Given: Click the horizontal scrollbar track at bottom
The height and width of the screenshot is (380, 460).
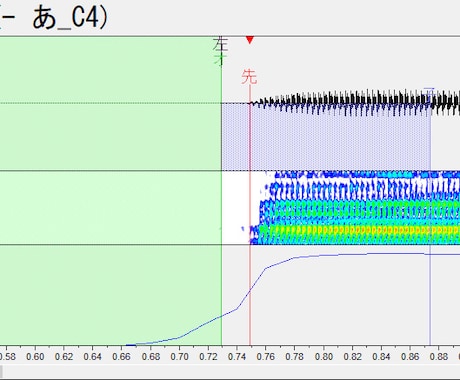Looking at the screenshot, I should tap(230, 372).
